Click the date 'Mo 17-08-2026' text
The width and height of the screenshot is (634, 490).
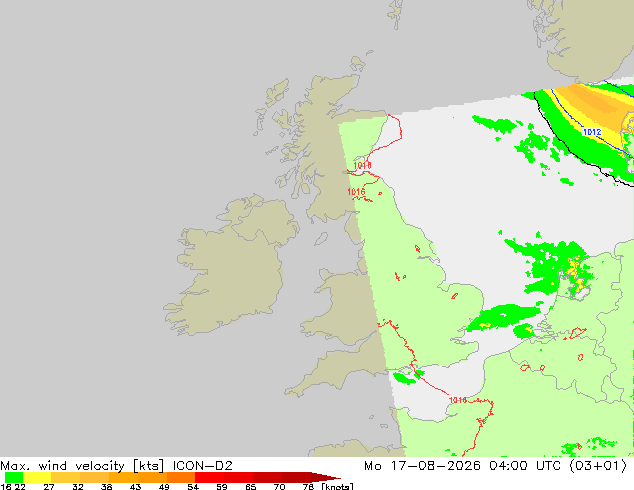[x=422, y=466]
